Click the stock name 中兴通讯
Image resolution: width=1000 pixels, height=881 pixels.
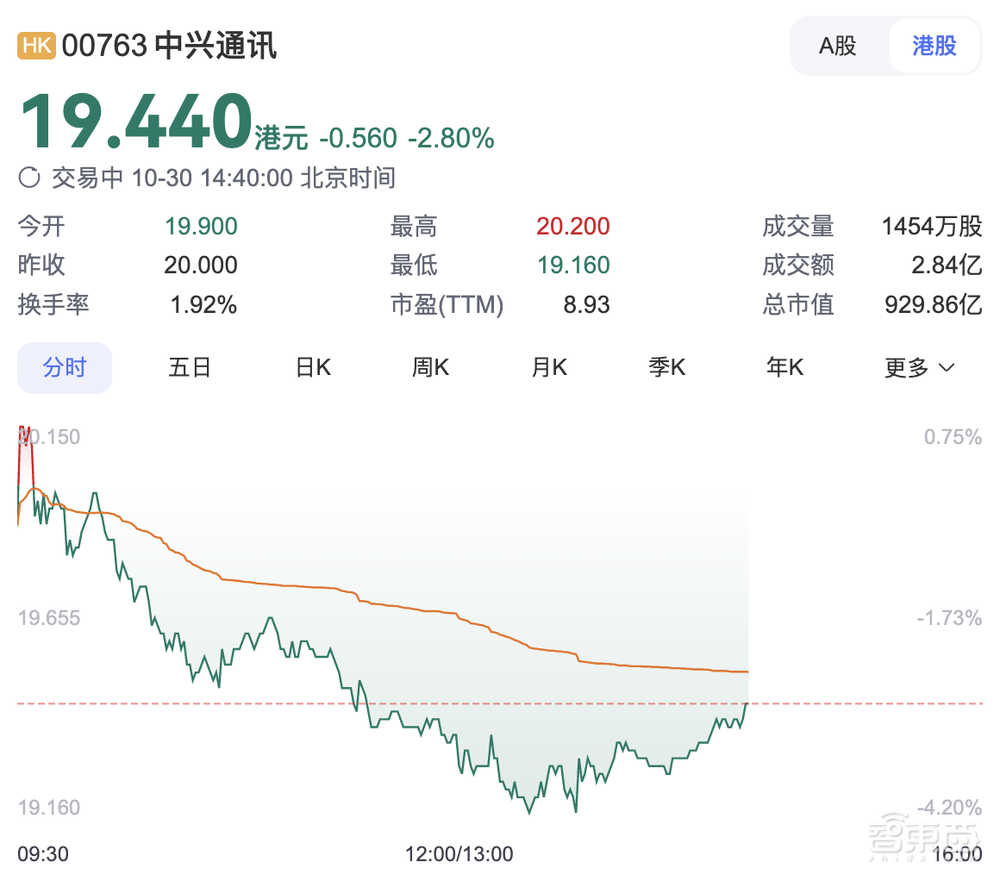[215, 45]
